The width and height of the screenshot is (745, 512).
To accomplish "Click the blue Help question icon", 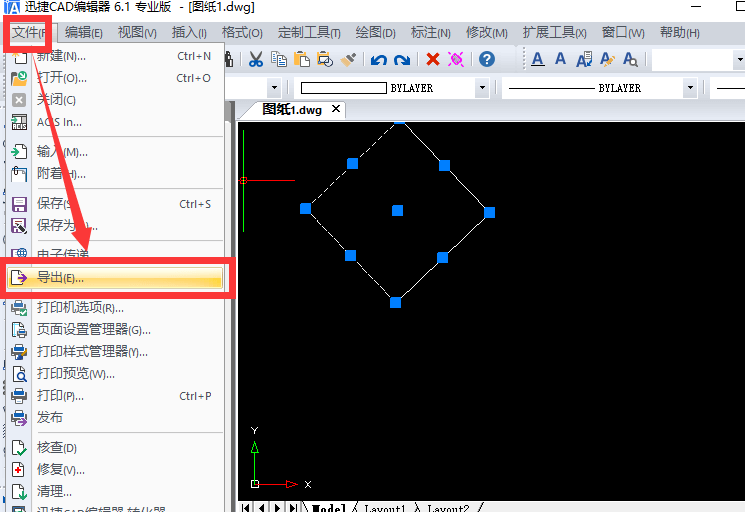I will pos(487,59).
